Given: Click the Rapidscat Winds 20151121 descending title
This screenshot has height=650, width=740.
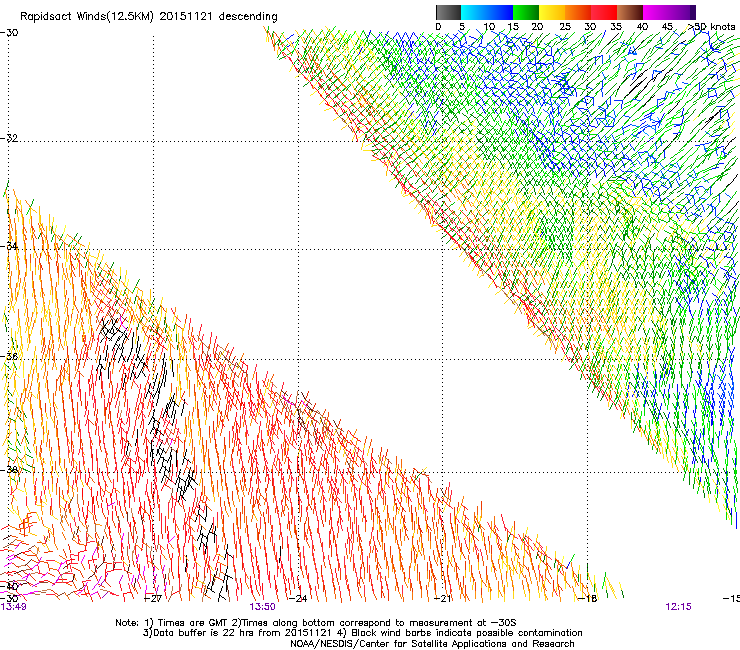Looking at the screenshot, I should click(x=149, y=17).
